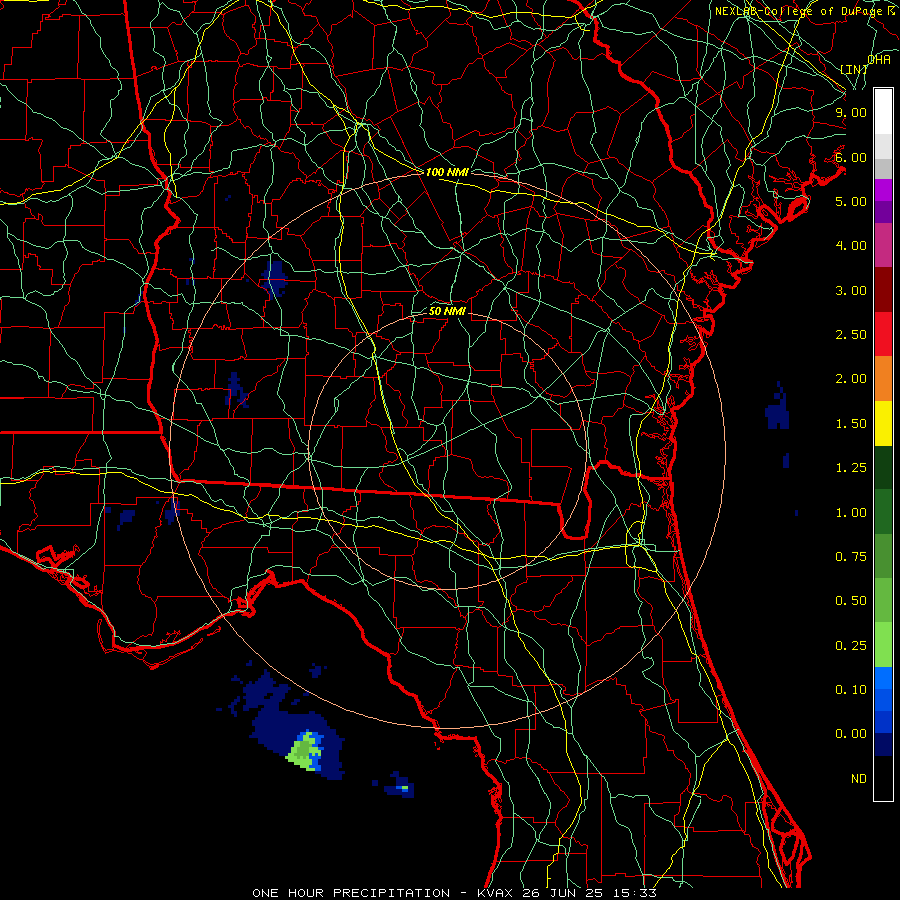900x900 pixels.
Task: Click the 'ONE HOUR PRECIPITATION' title text
Action: coord(351,893)
